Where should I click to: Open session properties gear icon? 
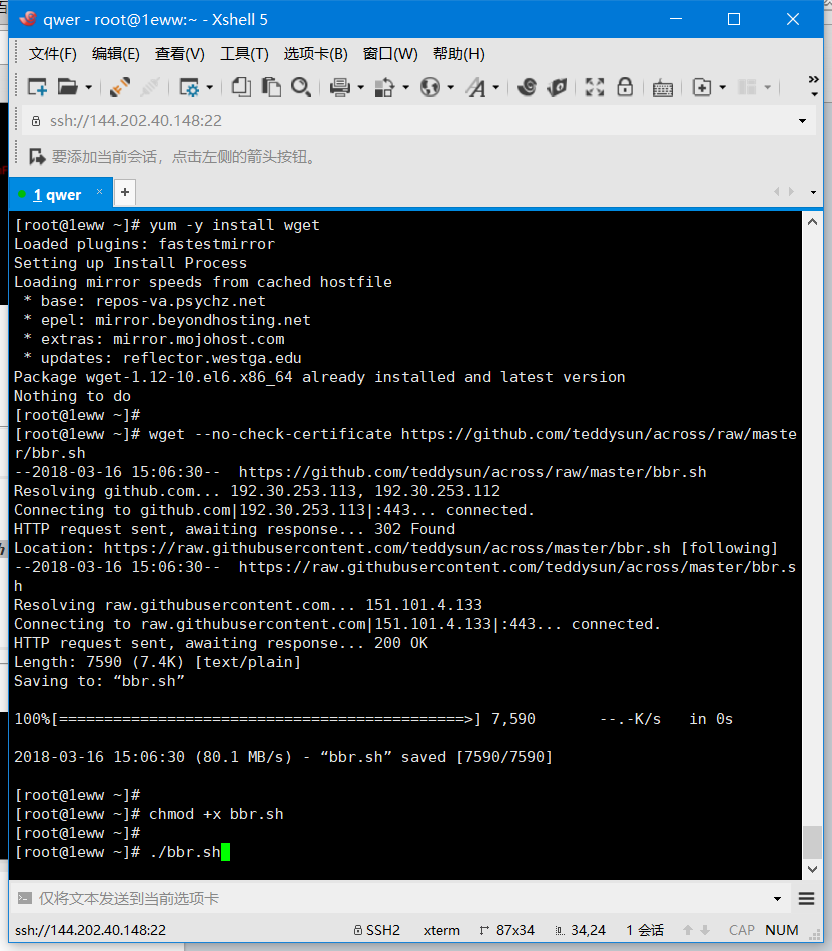pos(190,87)
